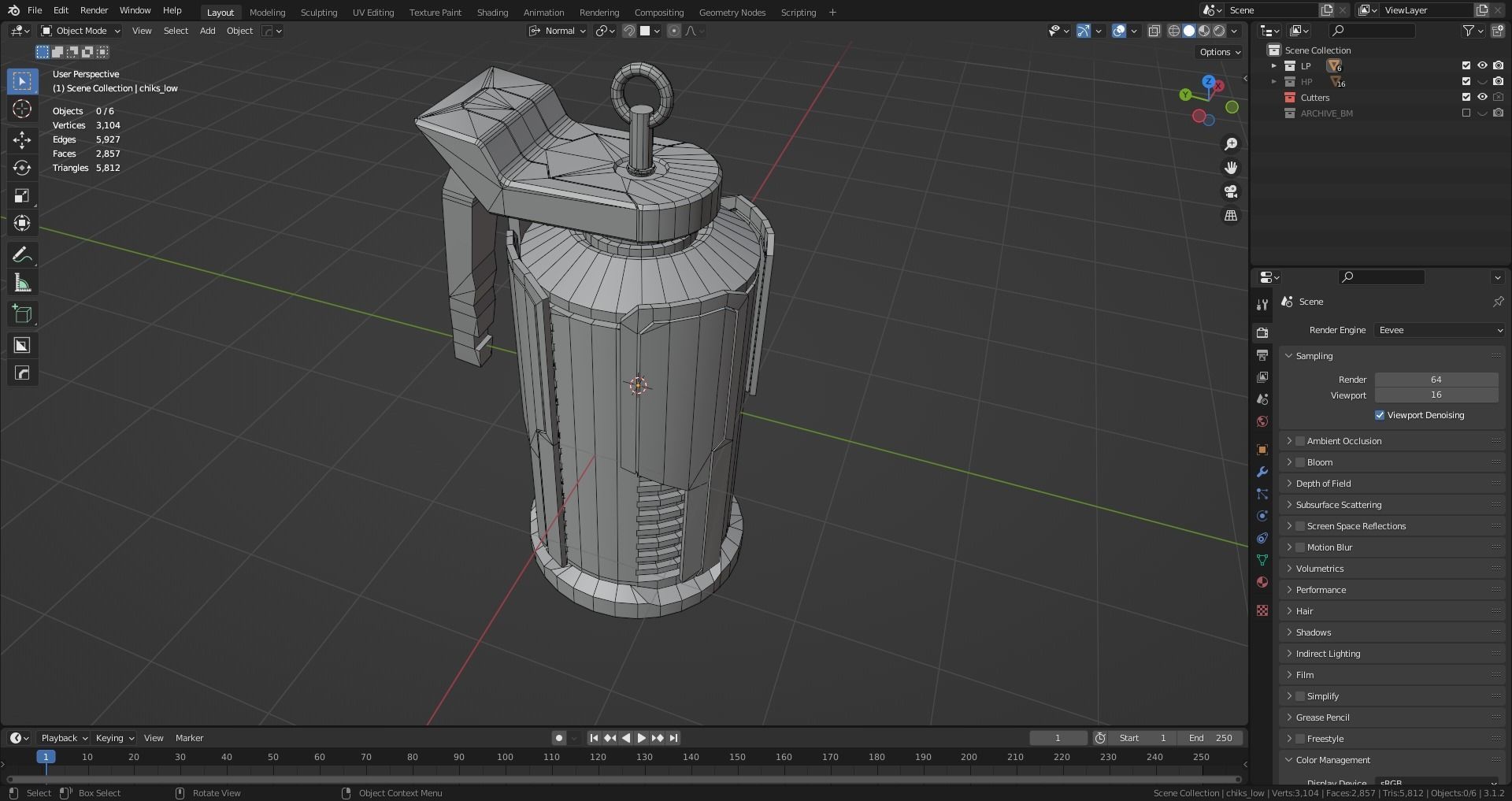Click current frame number field

coord(1058,738)
